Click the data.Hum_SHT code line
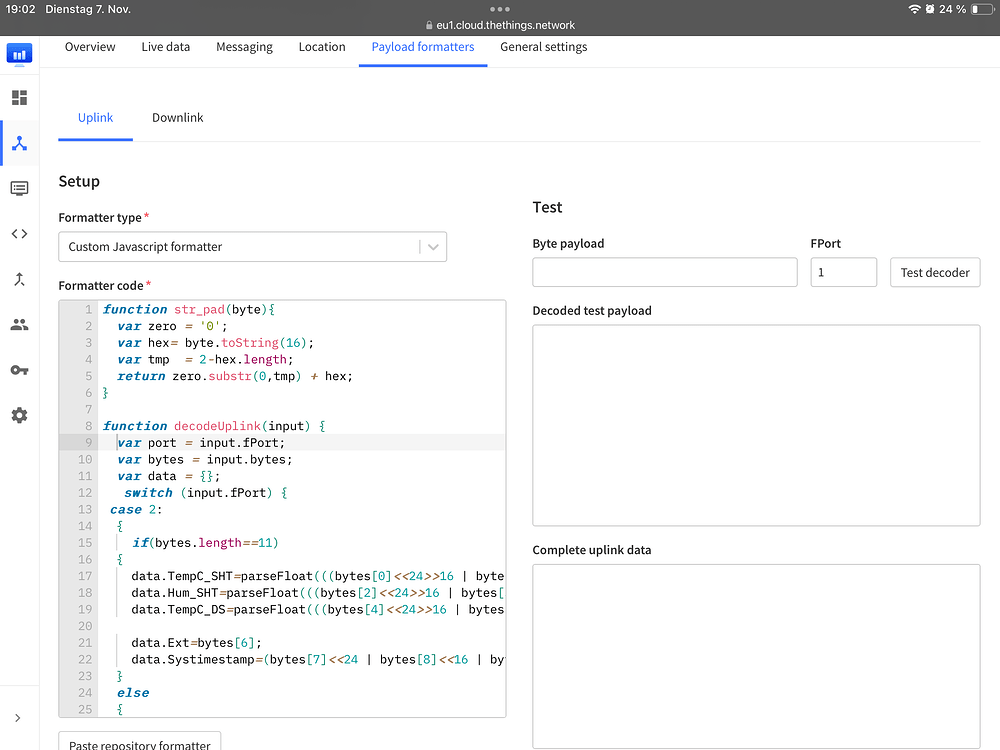 pyautogui.click(x=318, y=592)
